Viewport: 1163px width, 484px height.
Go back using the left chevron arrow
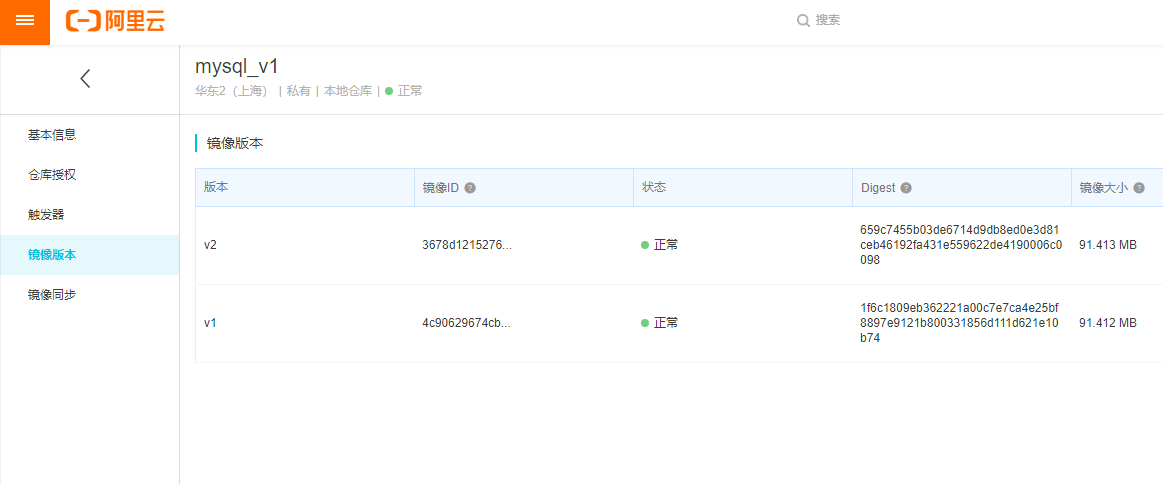(85, 79)
